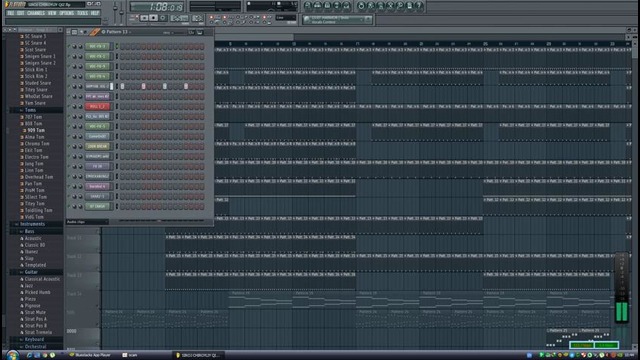
Task: Mute the 2009 BREAK channel LED
Action: point(69,146)
